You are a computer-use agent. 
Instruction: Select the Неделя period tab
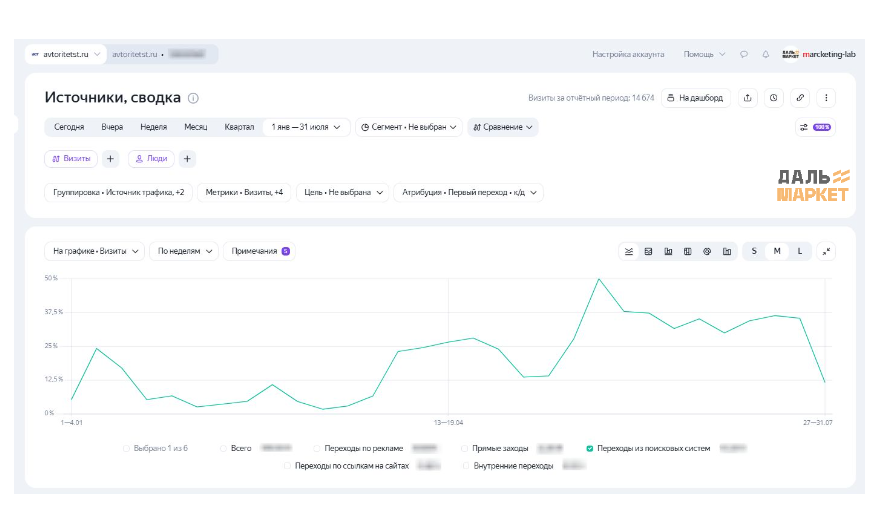coord(153,128)
